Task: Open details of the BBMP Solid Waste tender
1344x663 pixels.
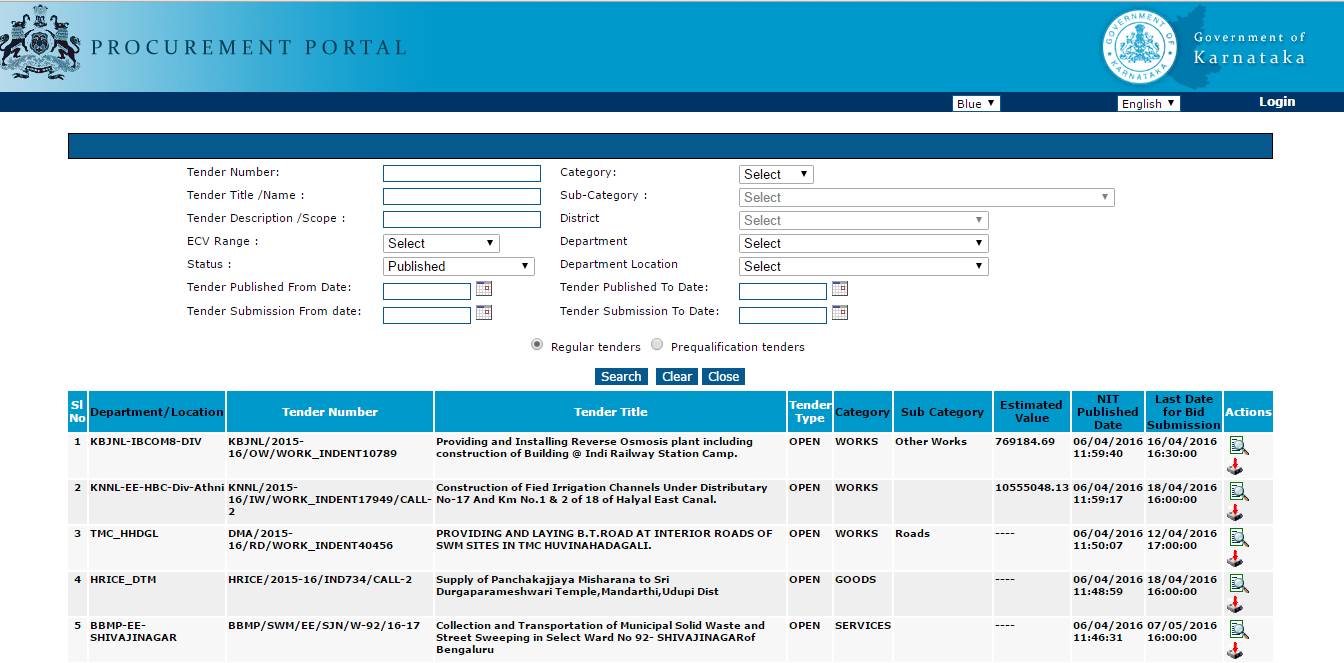Action: (x=1239, y=628)
